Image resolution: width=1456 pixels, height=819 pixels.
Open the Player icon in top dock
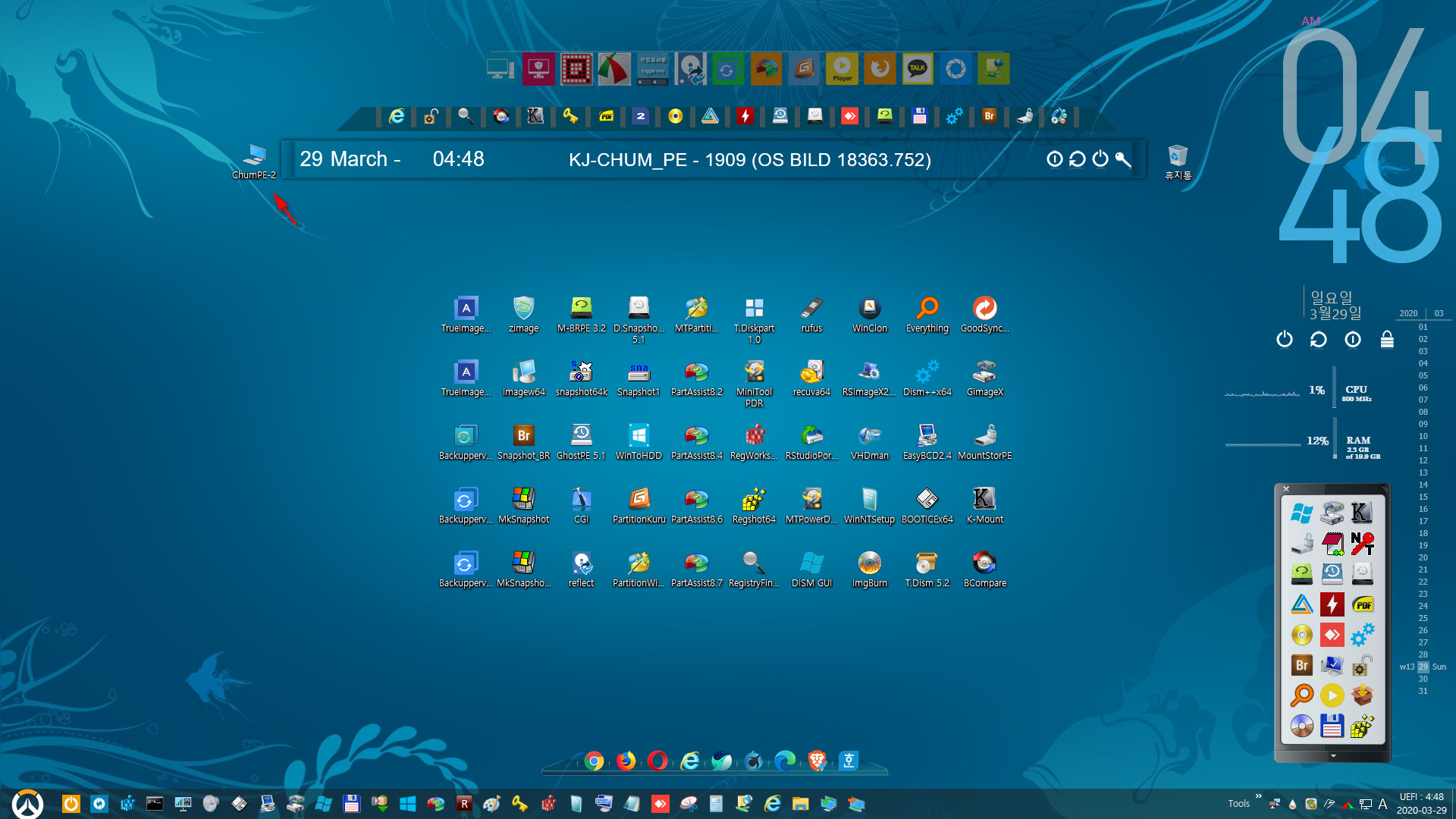[842, 69]
